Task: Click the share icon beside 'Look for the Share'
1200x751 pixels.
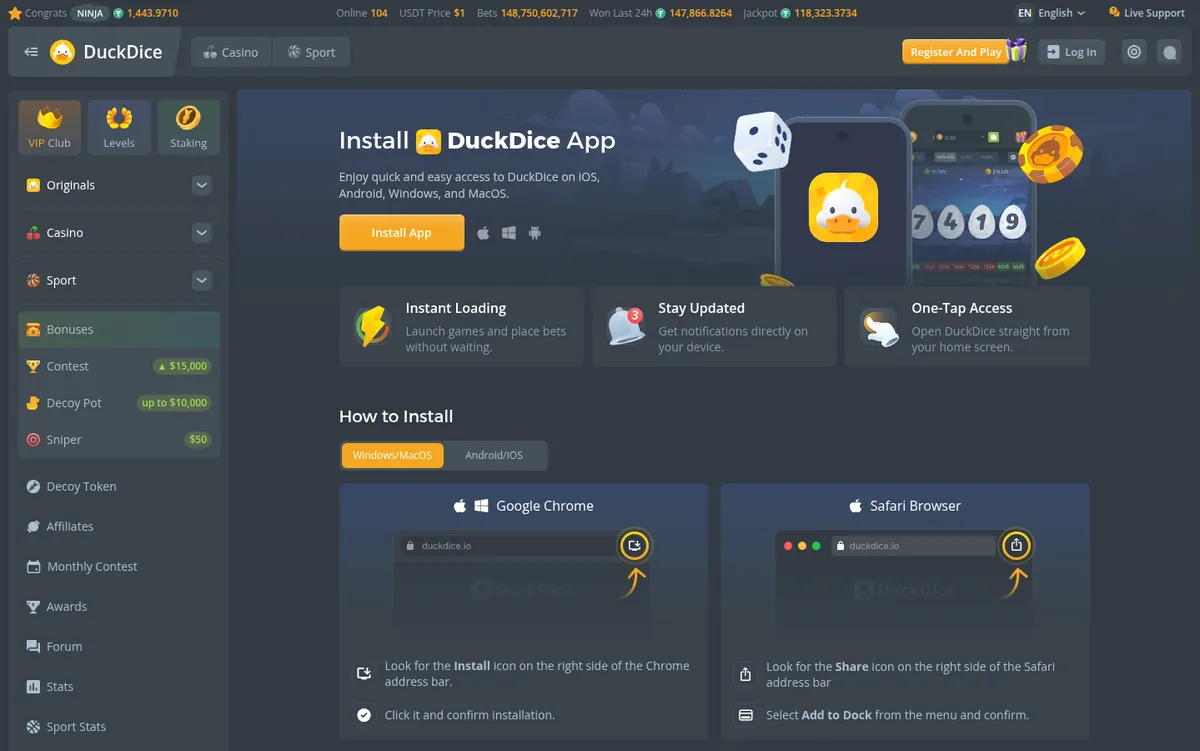Action: [x=745, y=674]
